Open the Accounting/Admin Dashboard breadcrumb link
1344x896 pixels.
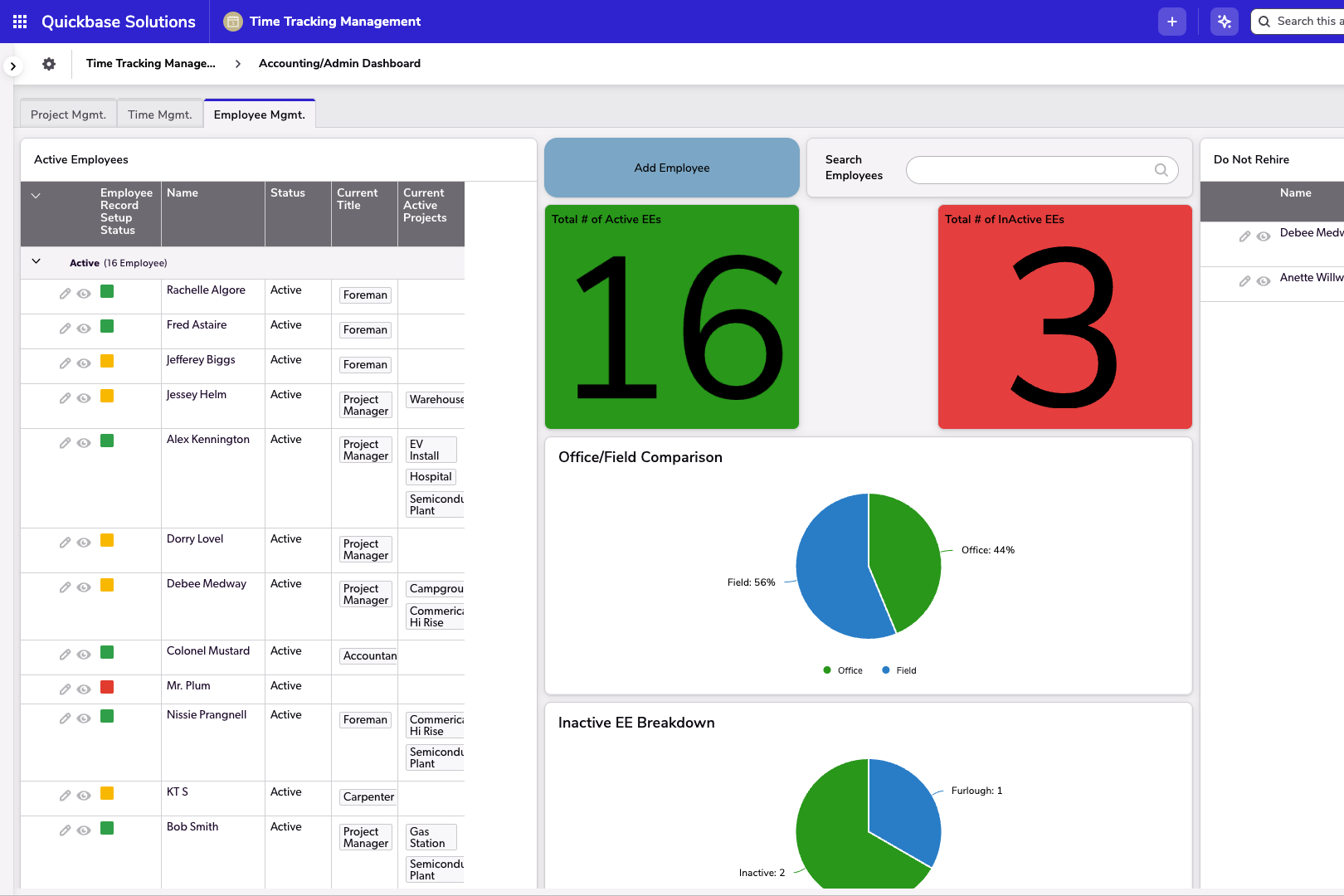point(339,63)
